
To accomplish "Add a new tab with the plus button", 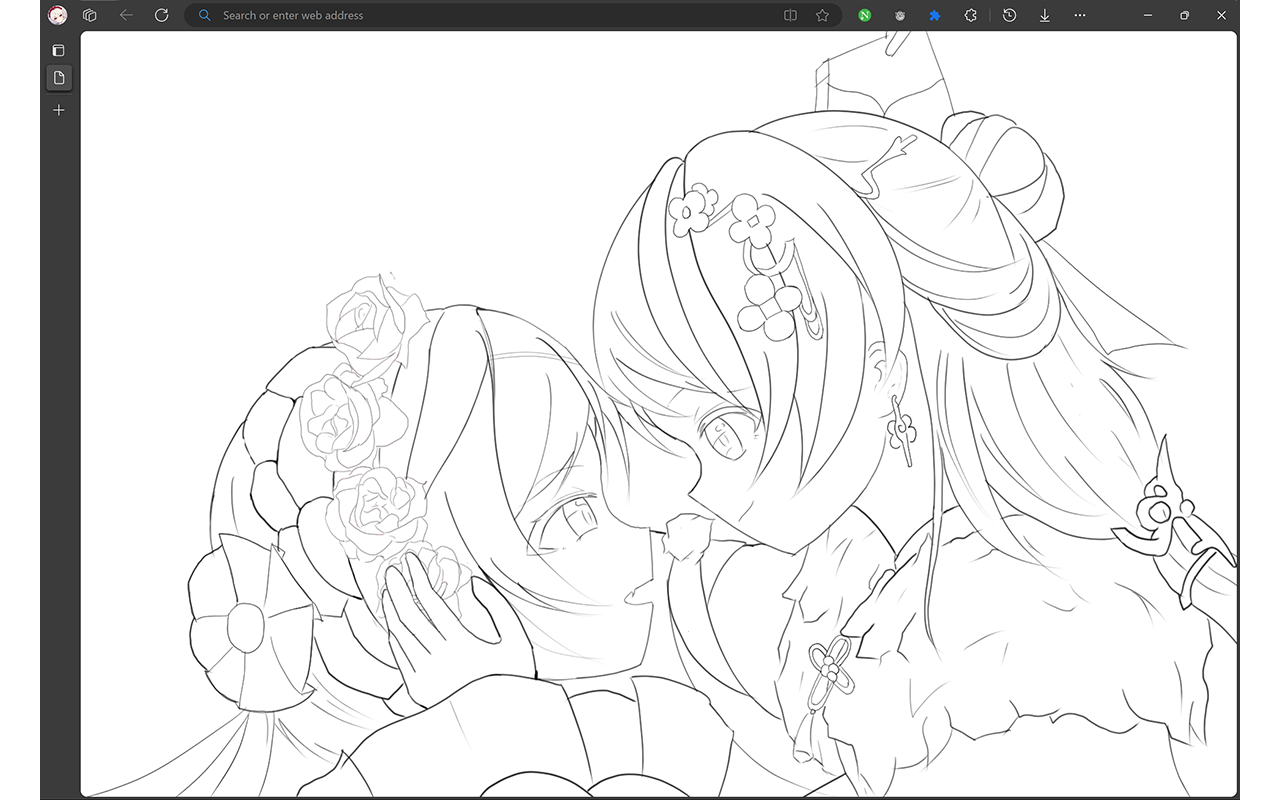I will pyautogui.click(x=59, y=110).
